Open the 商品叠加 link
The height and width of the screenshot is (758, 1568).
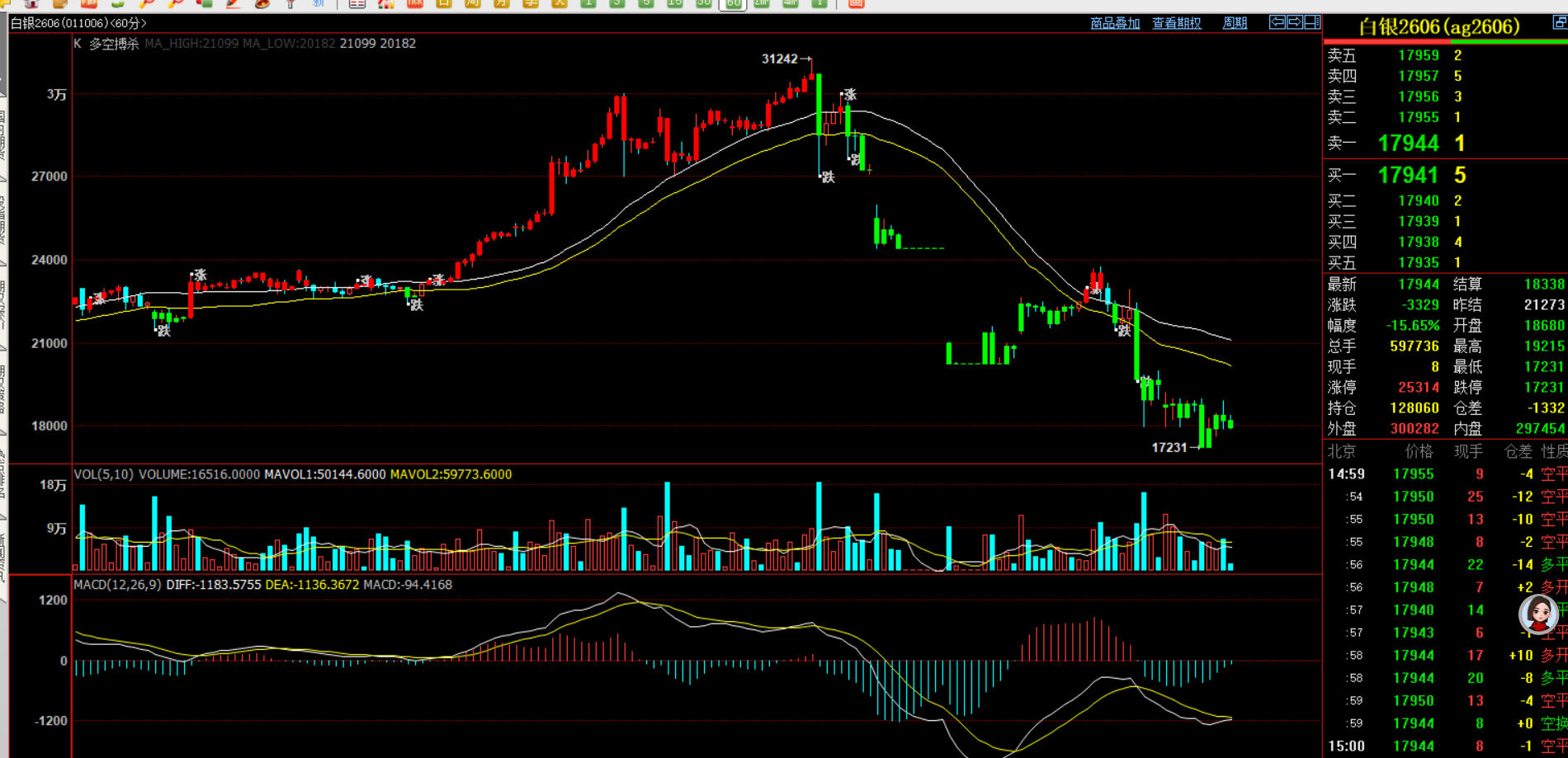(x=1115, y=23)
